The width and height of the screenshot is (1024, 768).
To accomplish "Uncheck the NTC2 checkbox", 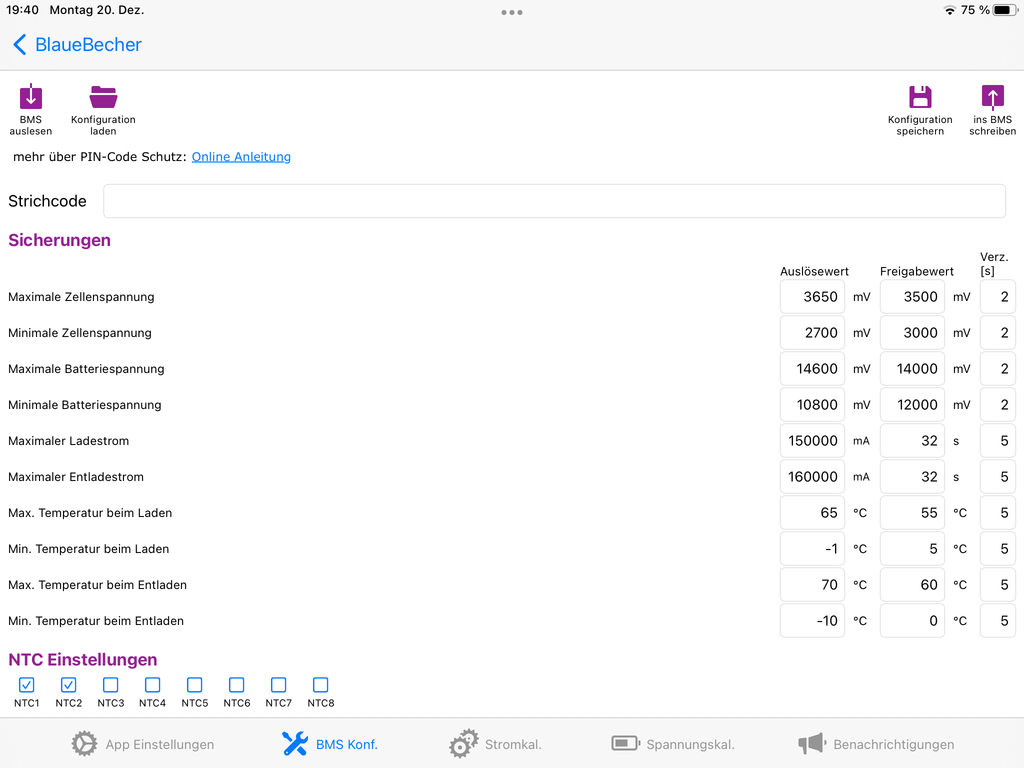I will [x=69, y=684].
